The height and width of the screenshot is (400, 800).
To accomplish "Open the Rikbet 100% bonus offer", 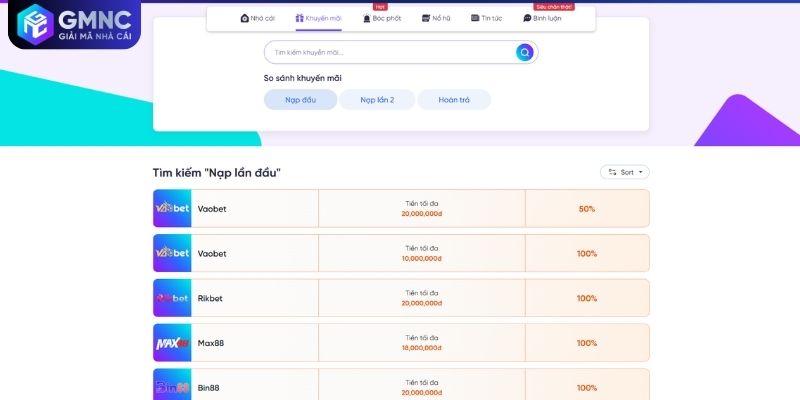I will tap(586, 298).
